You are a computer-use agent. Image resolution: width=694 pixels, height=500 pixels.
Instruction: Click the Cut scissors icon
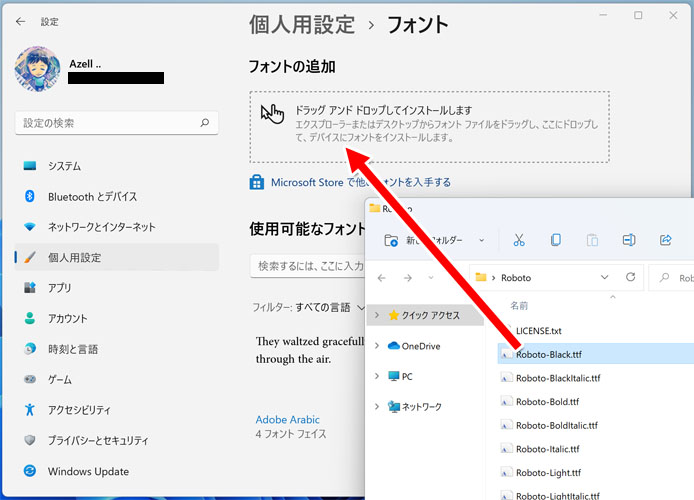[519, 240]
